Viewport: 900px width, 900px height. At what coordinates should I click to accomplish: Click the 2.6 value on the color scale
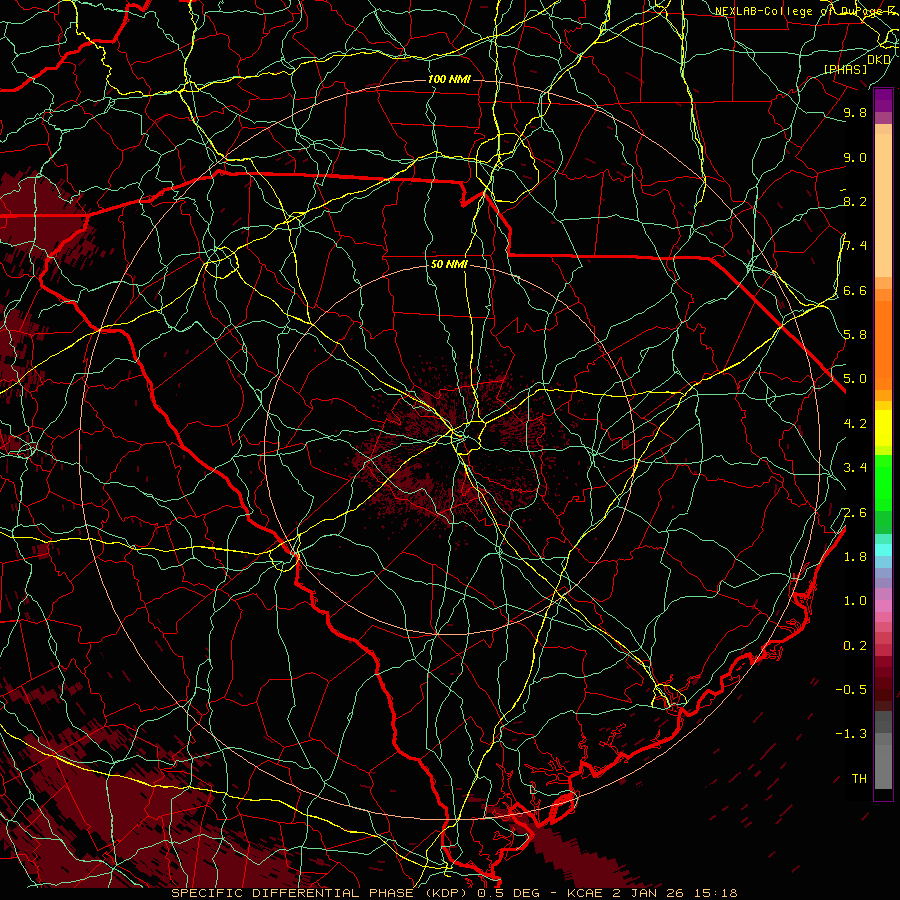point(855,512)
